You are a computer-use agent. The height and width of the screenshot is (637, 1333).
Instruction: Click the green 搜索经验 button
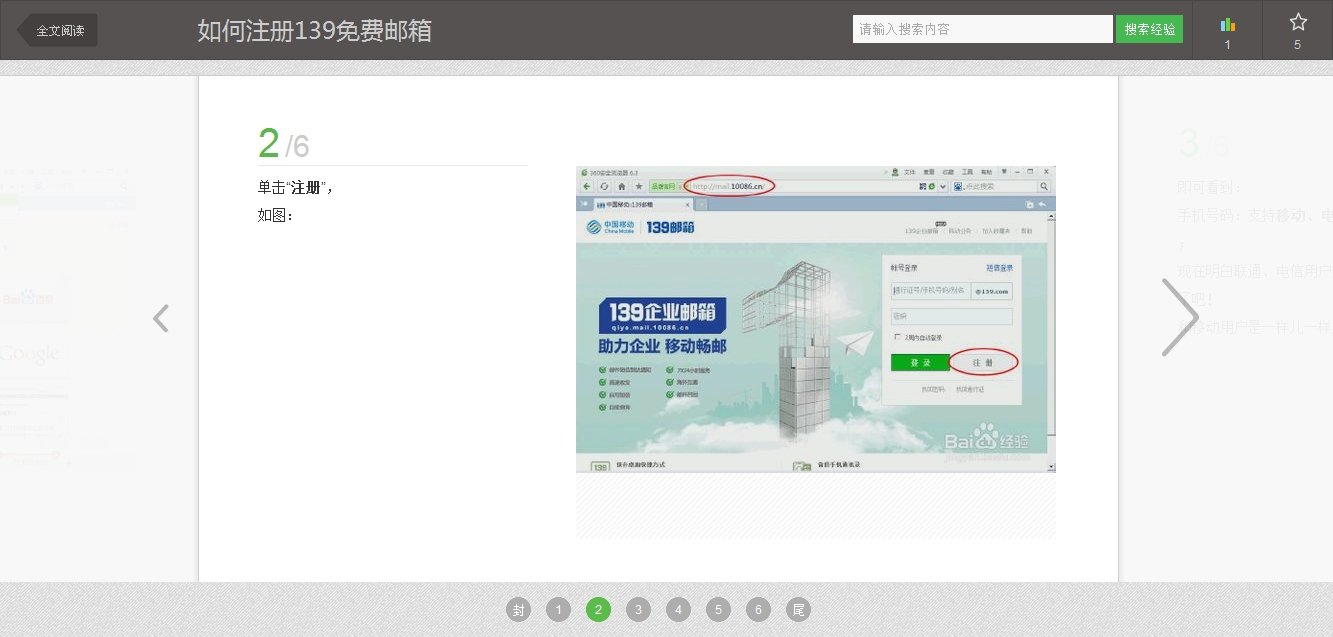coord(1148,28)
